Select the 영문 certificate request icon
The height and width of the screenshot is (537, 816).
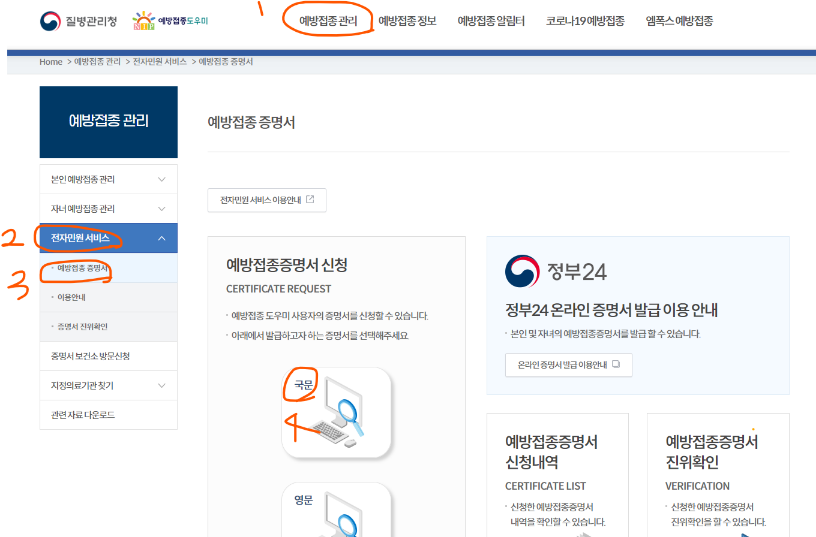click(336, 510)
